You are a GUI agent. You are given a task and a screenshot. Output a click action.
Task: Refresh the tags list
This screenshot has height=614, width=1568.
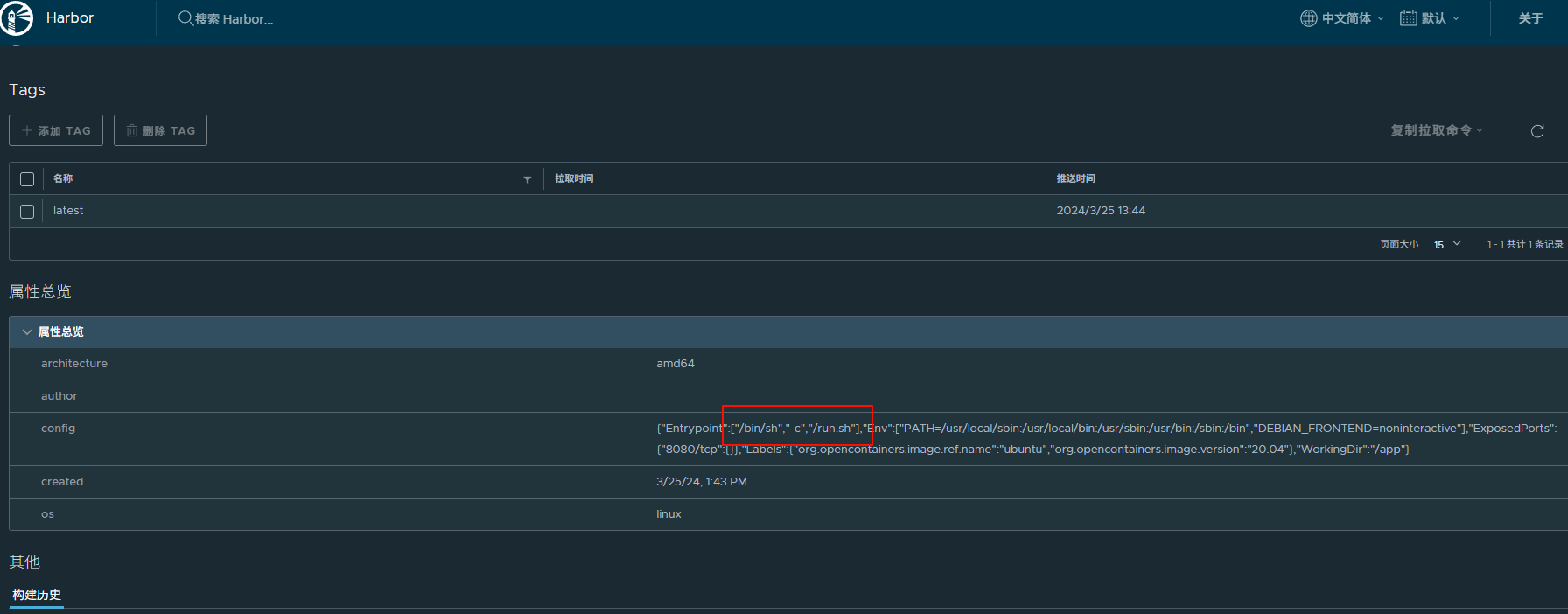point(1536,131)
